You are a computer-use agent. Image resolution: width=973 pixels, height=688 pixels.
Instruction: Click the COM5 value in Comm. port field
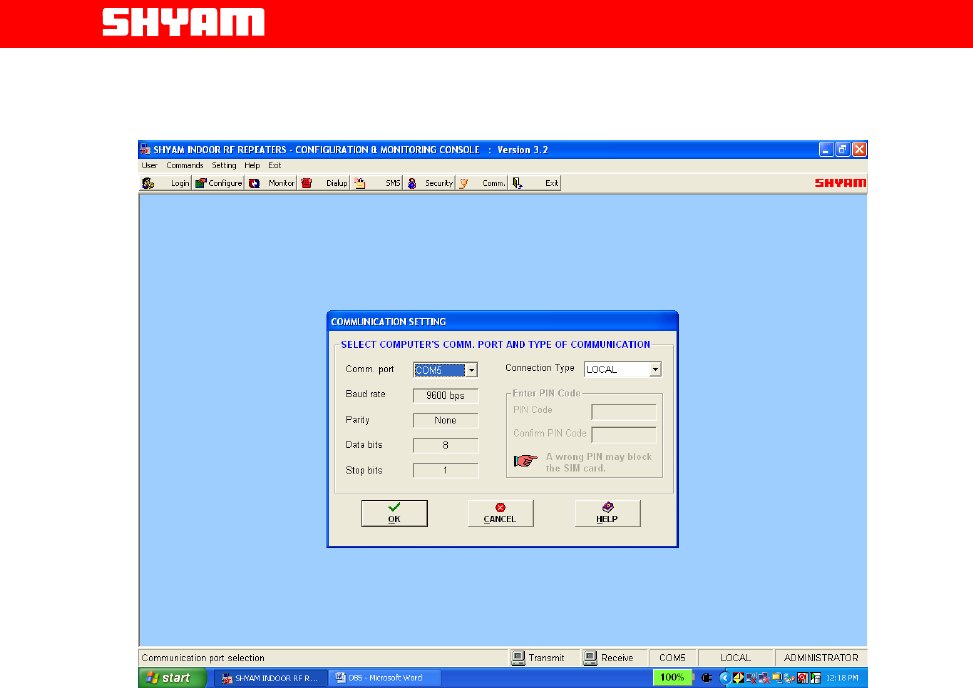tap(439, 370)
